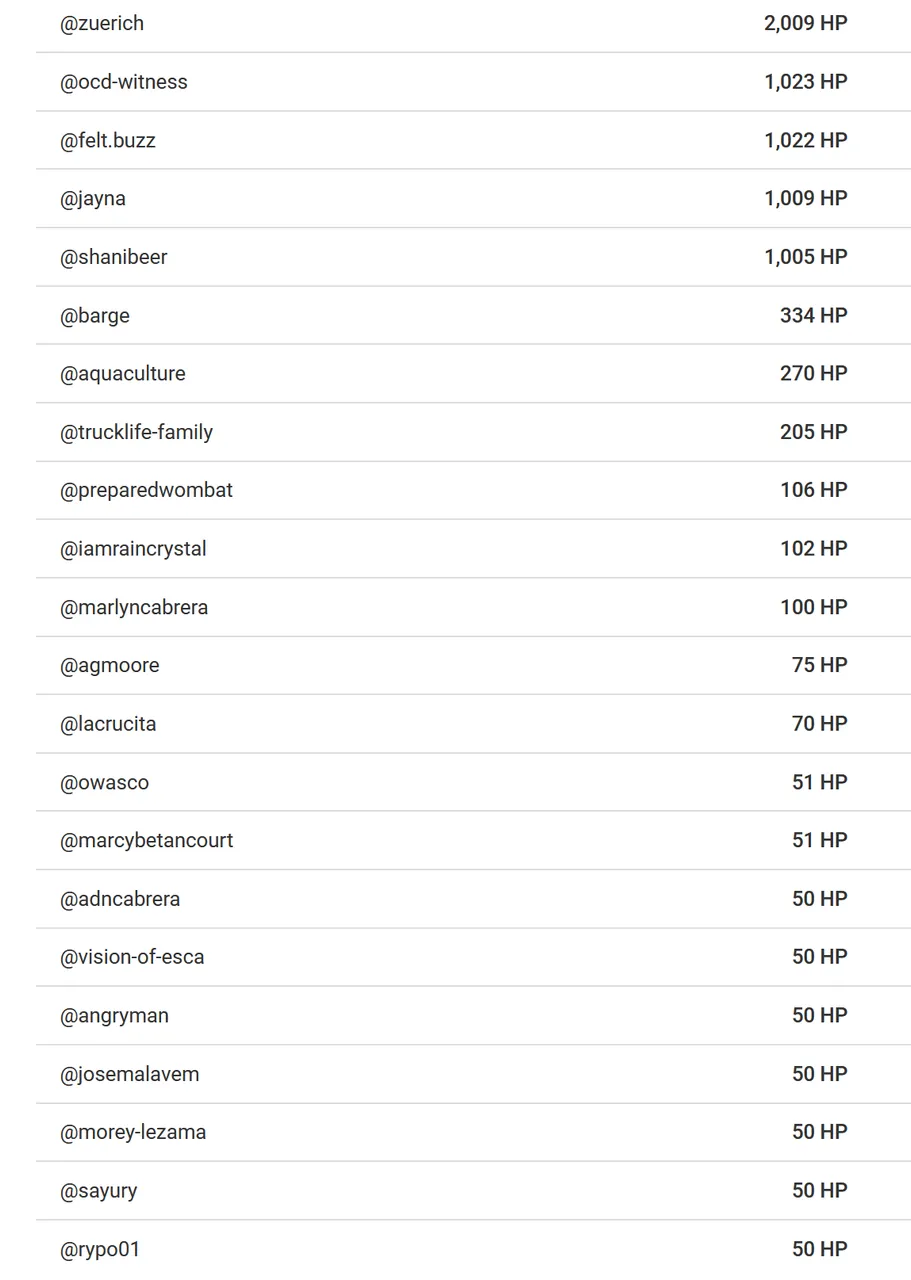Click the @lacrucita username
This screenshot has height=1280, width=911.
[x=109, y=723]
